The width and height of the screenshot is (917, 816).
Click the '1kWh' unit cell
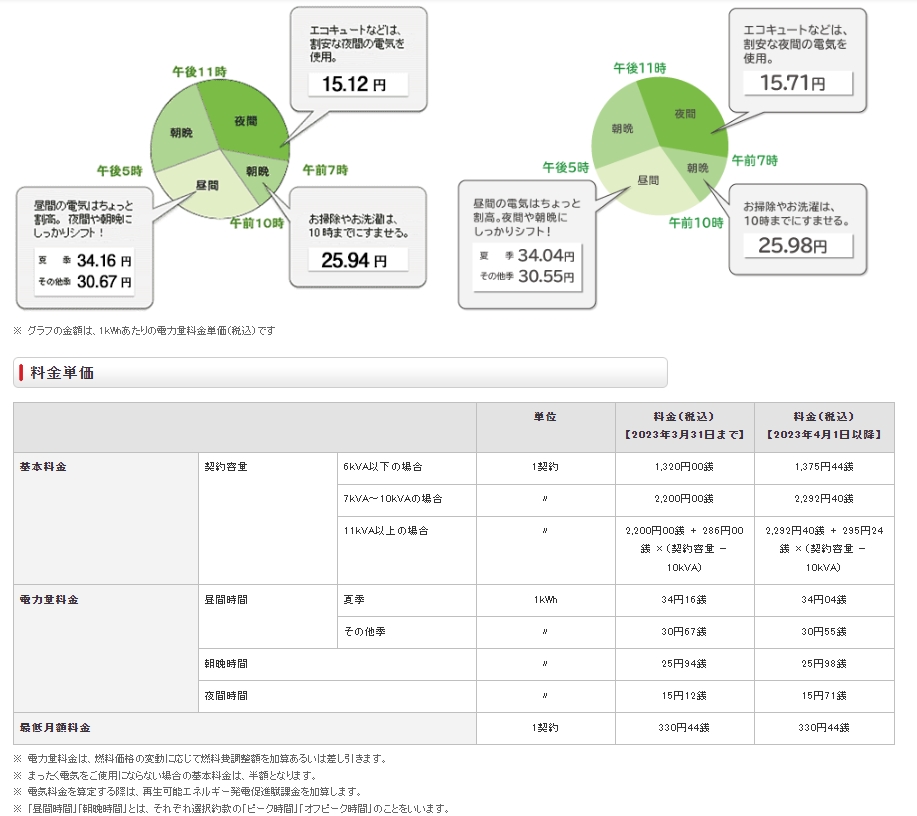tap(545, 600)
